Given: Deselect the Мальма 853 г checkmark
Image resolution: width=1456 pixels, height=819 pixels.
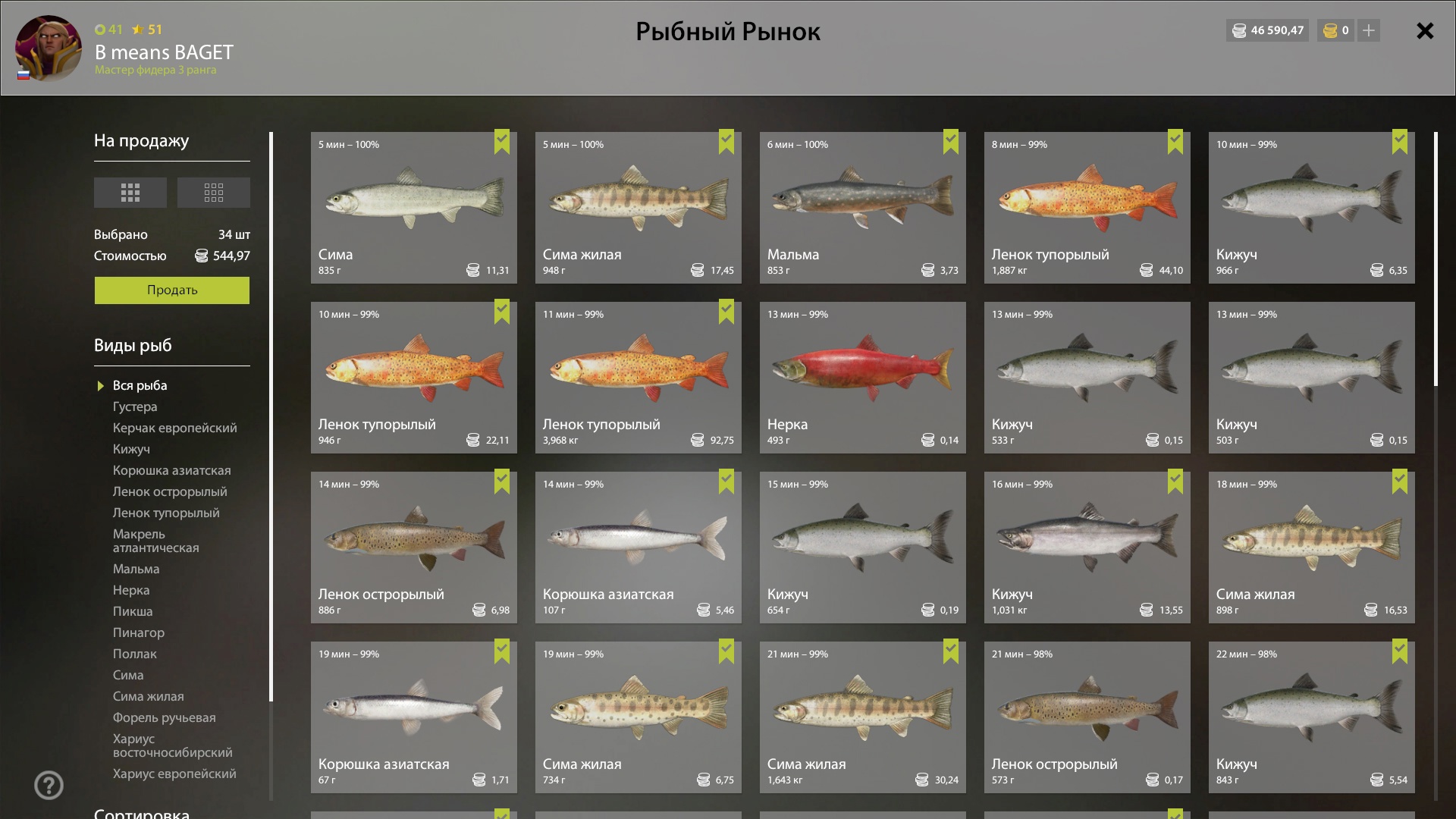Looking at the screenshot, I should tap(951, 142).
